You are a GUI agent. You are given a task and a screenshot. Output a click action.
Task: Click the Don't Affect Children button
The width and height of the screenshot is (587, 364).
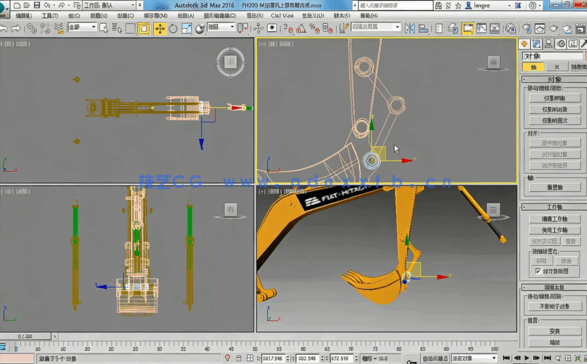554,306
